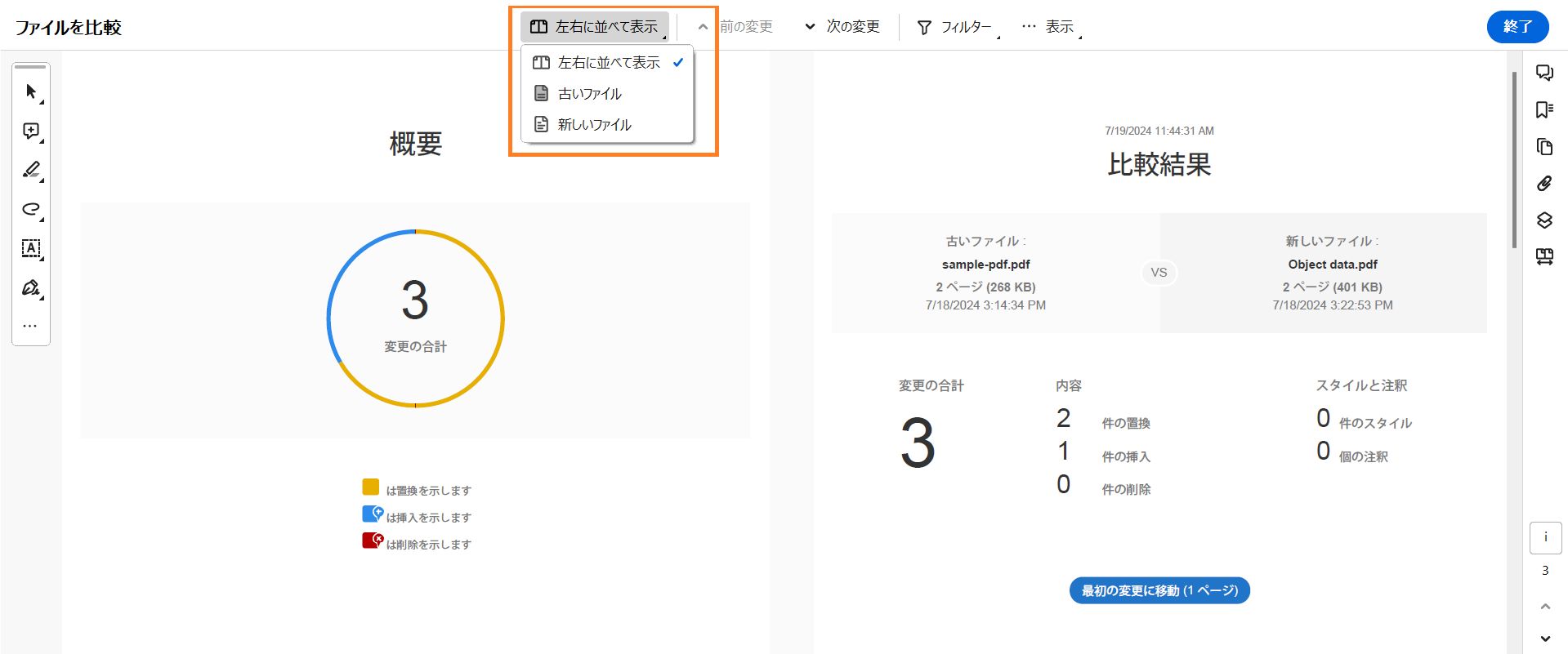
Task: Select 左右に並べて表示 in the dropdown menu
Action: pos(607,63)
